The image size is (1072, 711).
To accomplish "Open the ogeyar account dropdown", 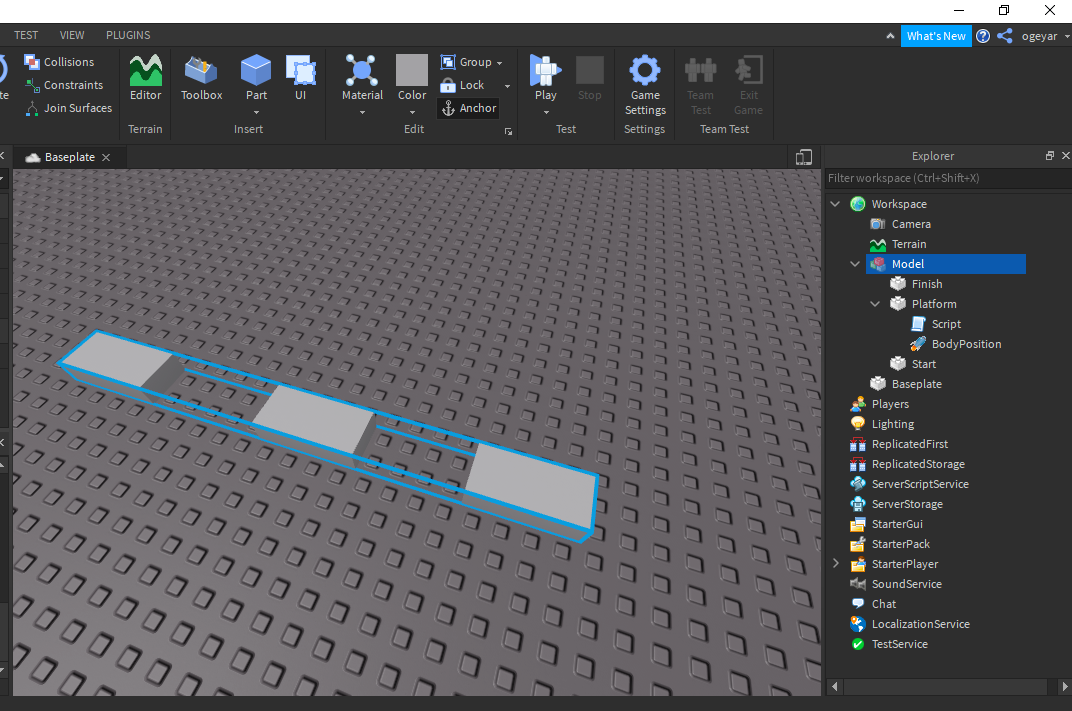I will pos(1067,37).
